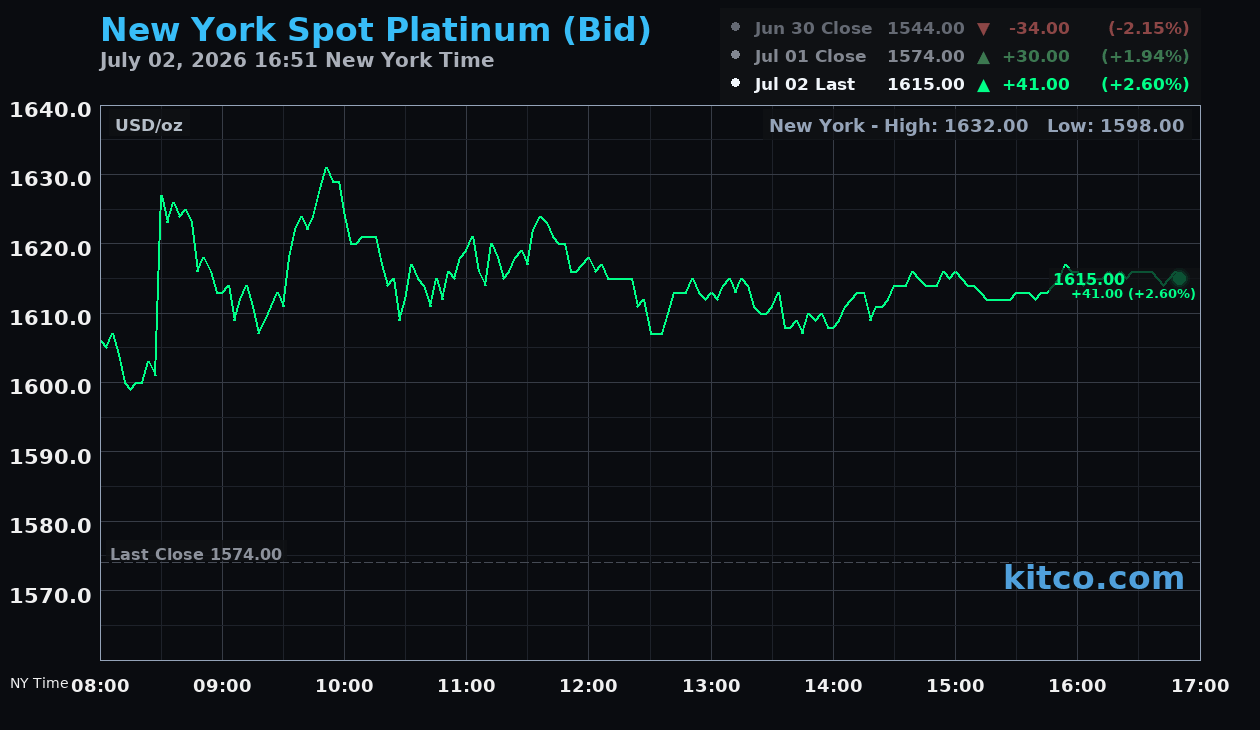
Task: Click the Last Close 1574.00 label
Action: (196, 554)
